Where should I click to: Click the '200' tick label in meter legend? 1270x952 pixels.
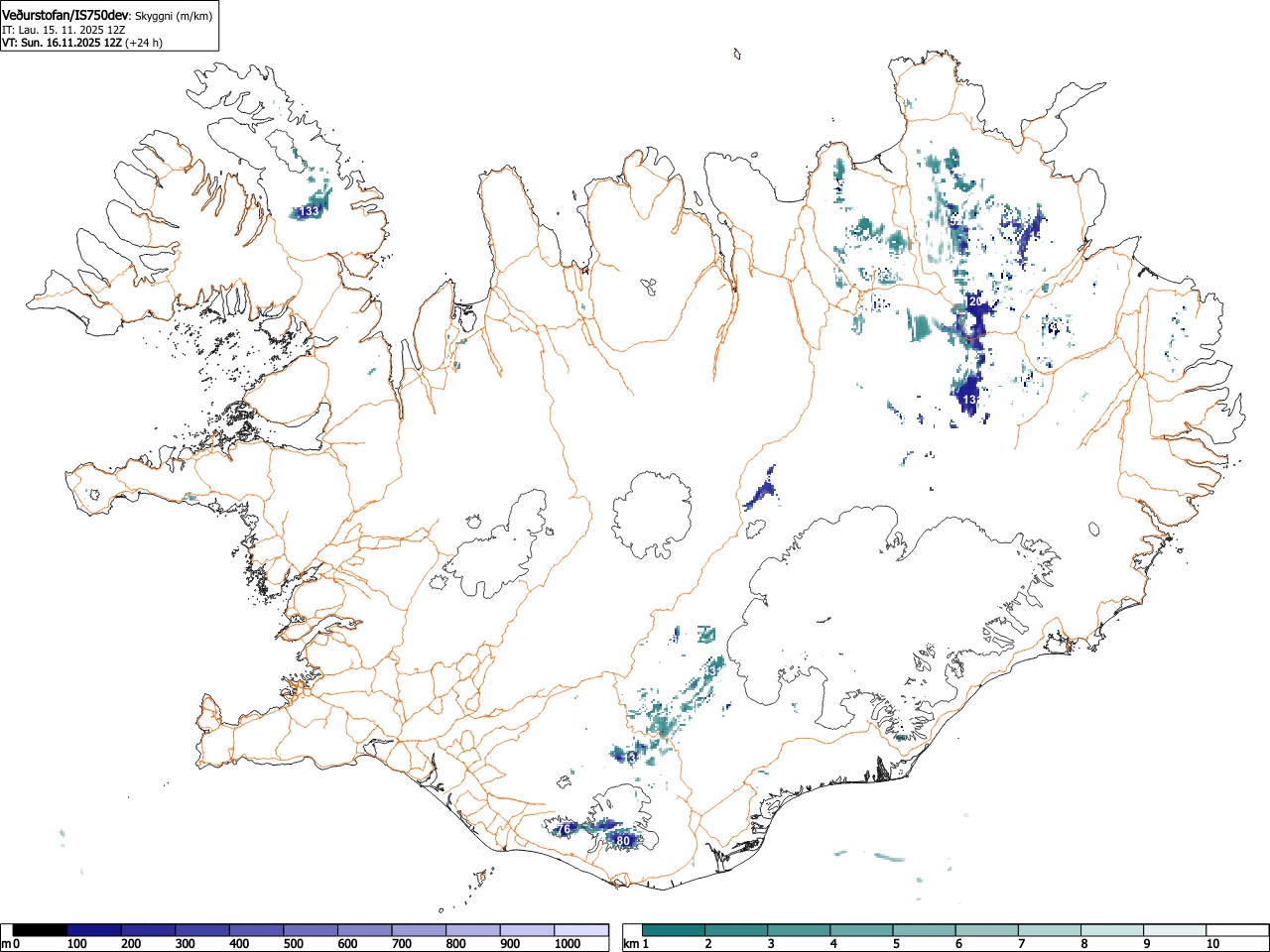coord(131,944)
